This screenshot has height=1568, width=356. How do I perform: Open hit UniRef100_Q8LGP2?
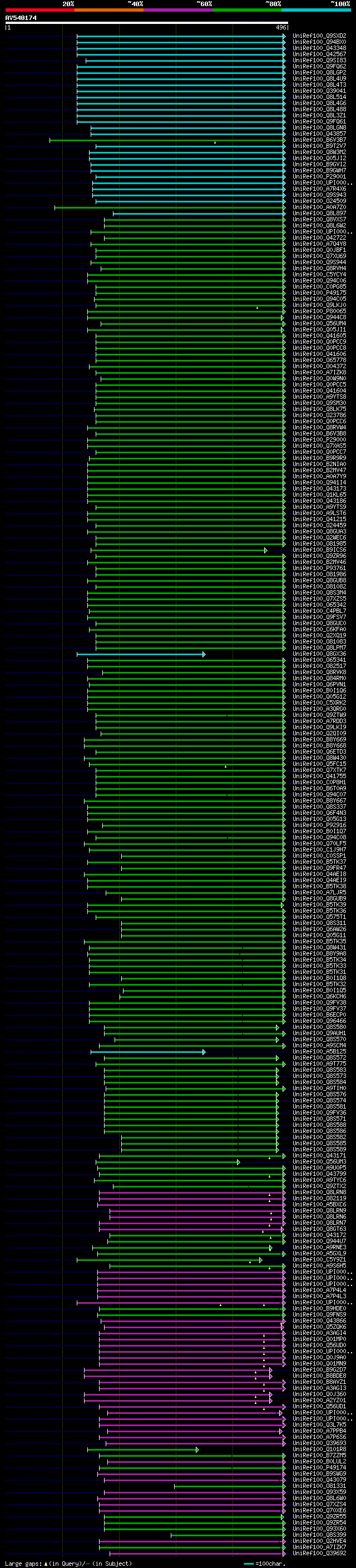coord(319,72)
